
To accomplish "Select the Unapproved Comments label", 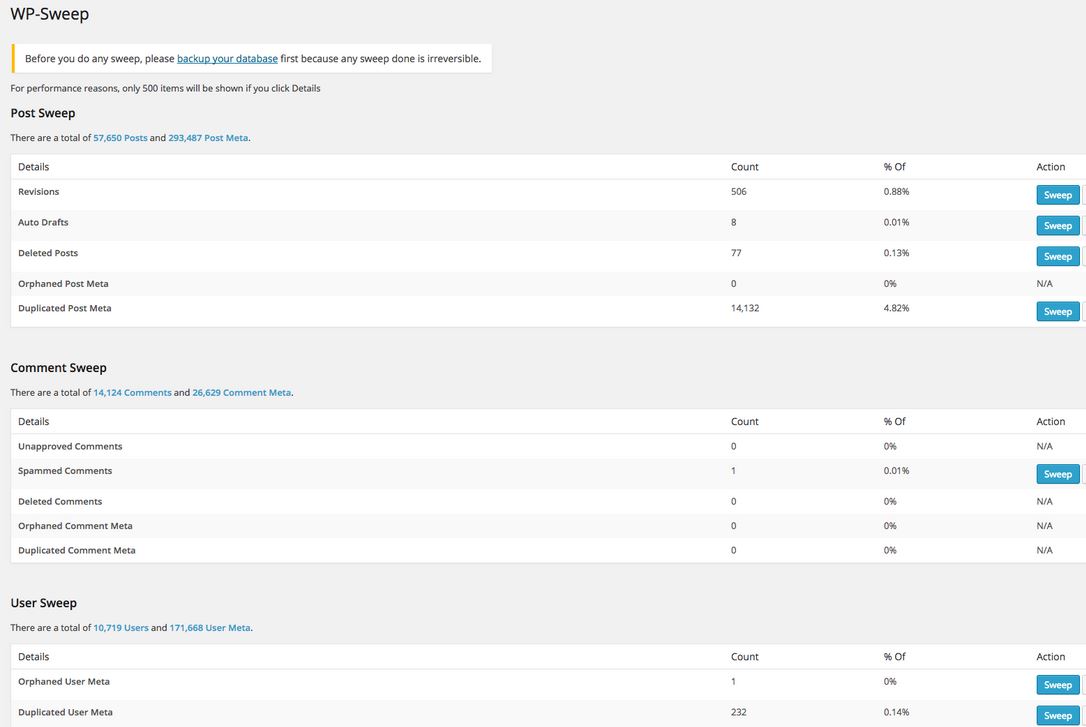I will coord(70,447).
